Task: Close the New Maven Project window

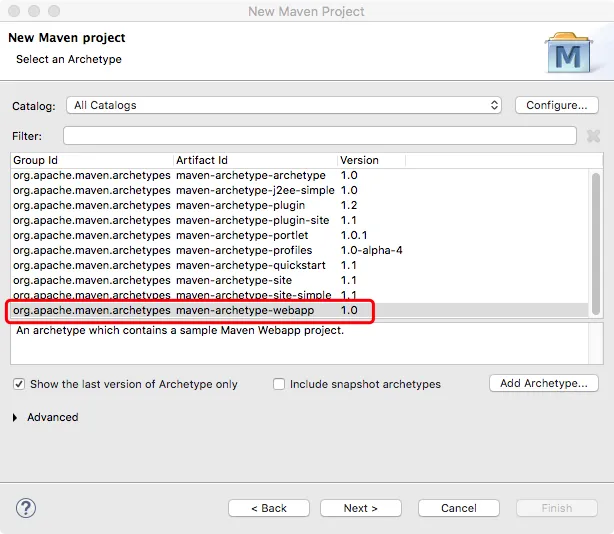Action: click(x=14, y=11)
